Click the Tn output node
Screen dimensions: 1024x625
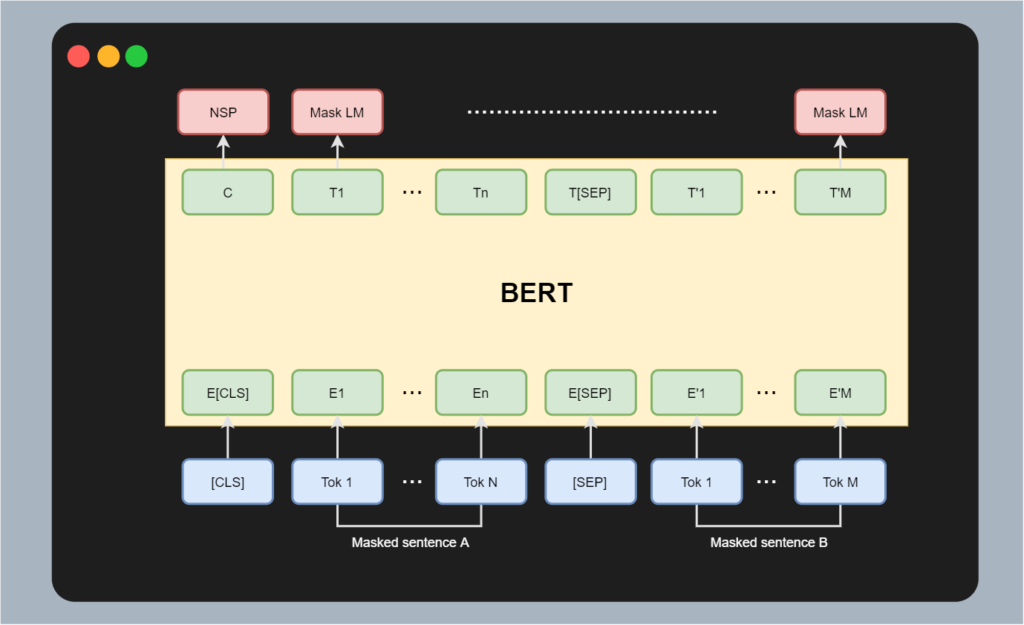click(x=480, y=192)
